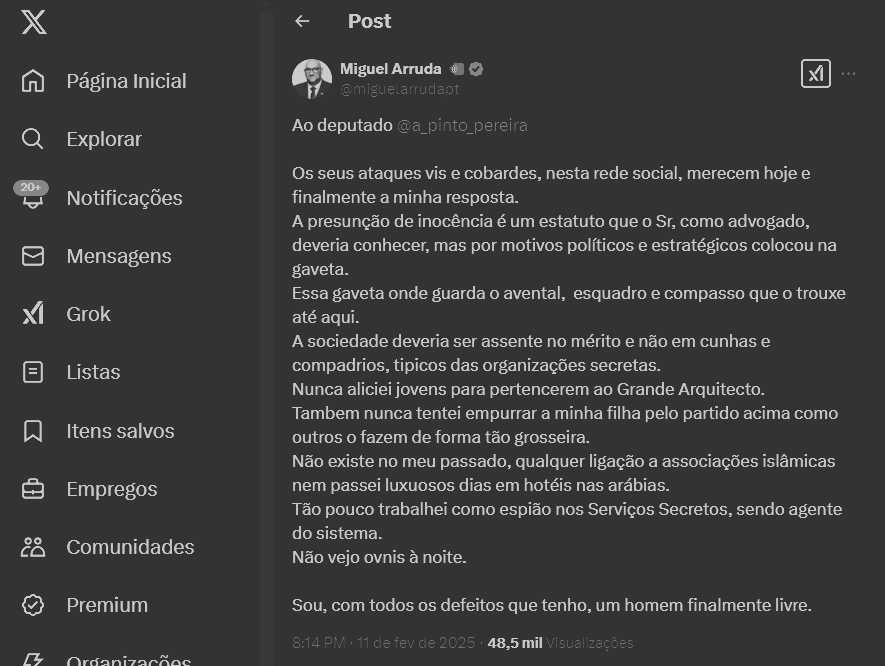Select the Premium menu item
The image size is (885, 666).
[x=106, y=605]
